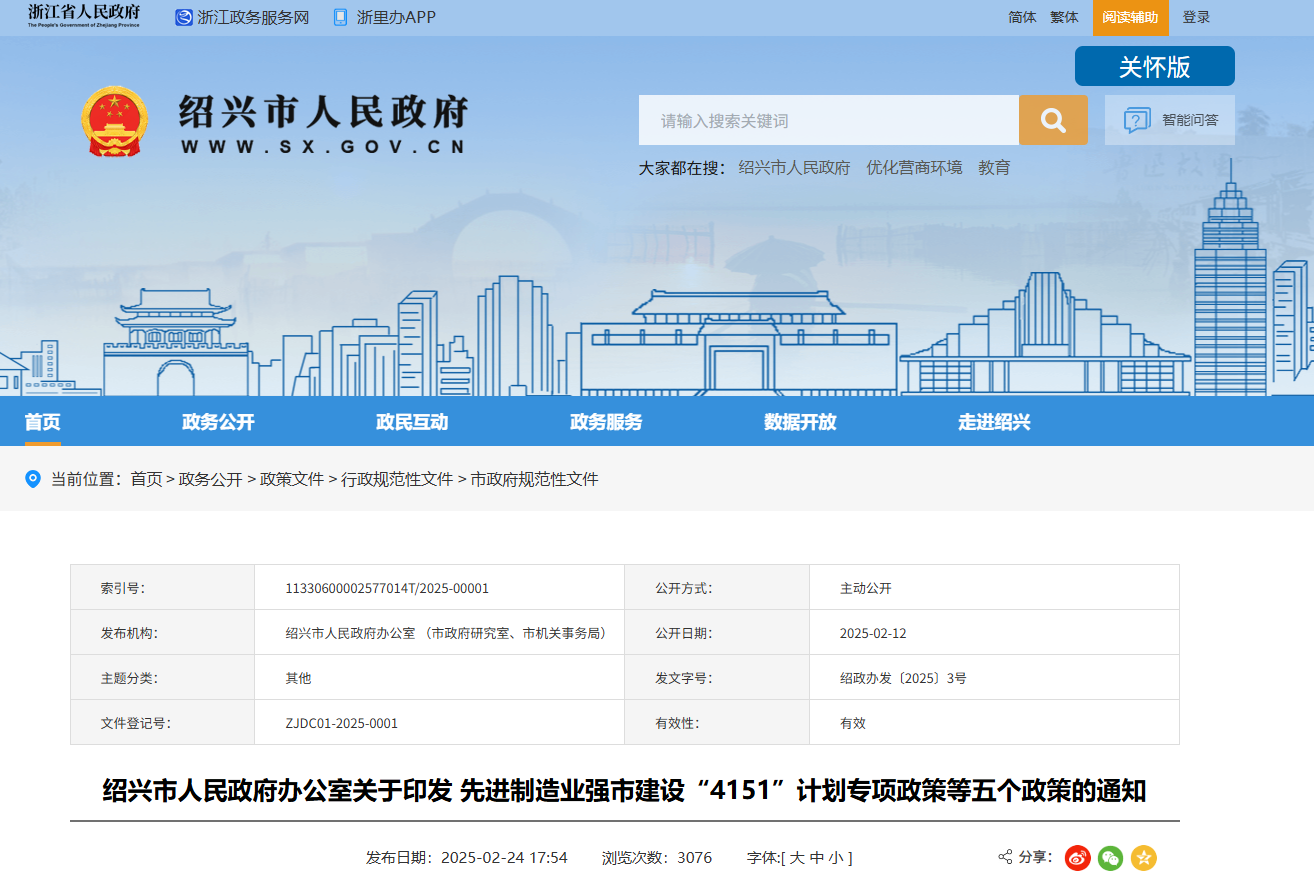Enable the 阅读辅助 reading aid
Viewport: 1314px width, 887px height.
(1130, 17)
